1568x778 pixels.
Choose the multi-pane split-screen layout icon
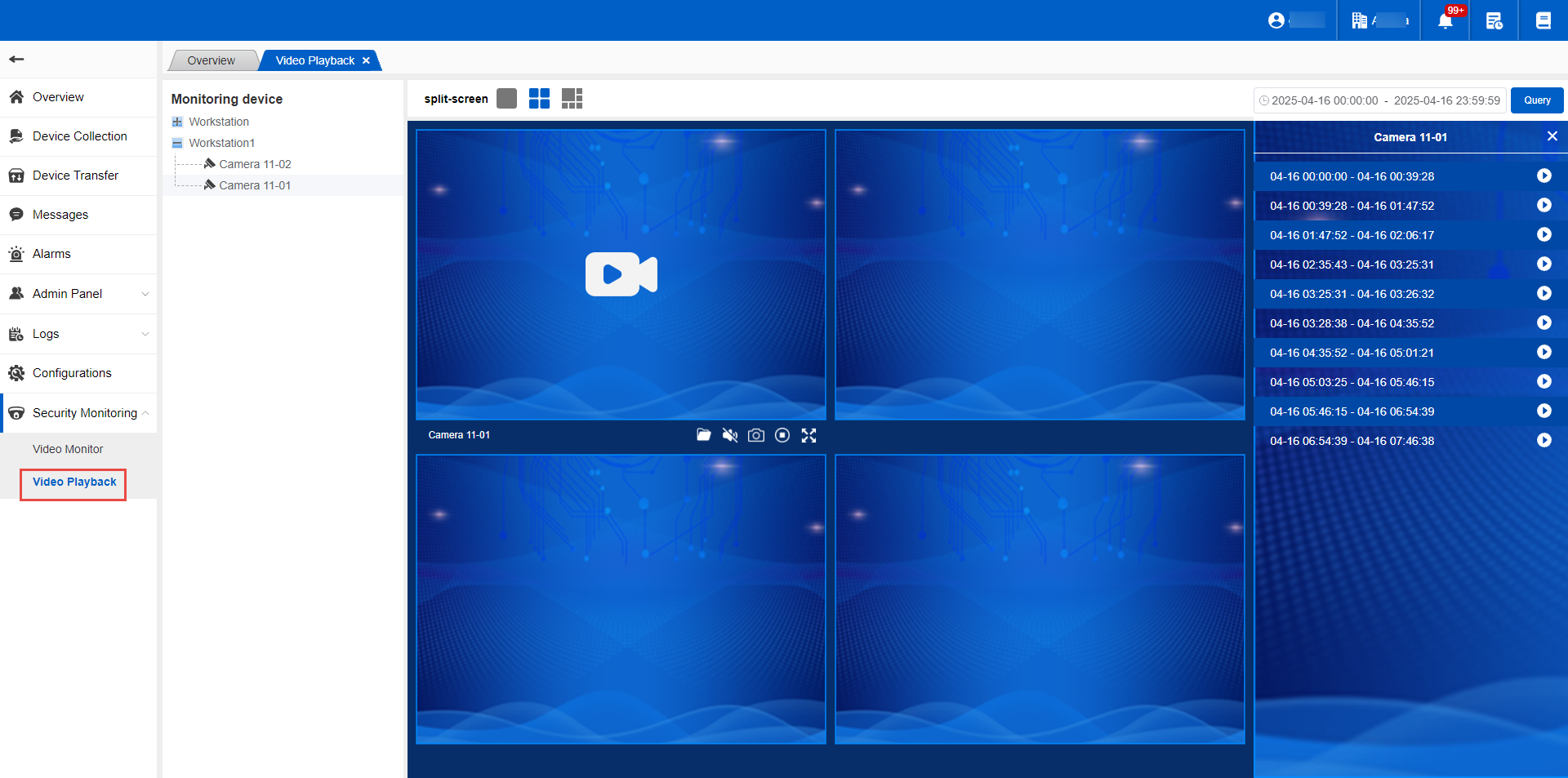point(572,99)
